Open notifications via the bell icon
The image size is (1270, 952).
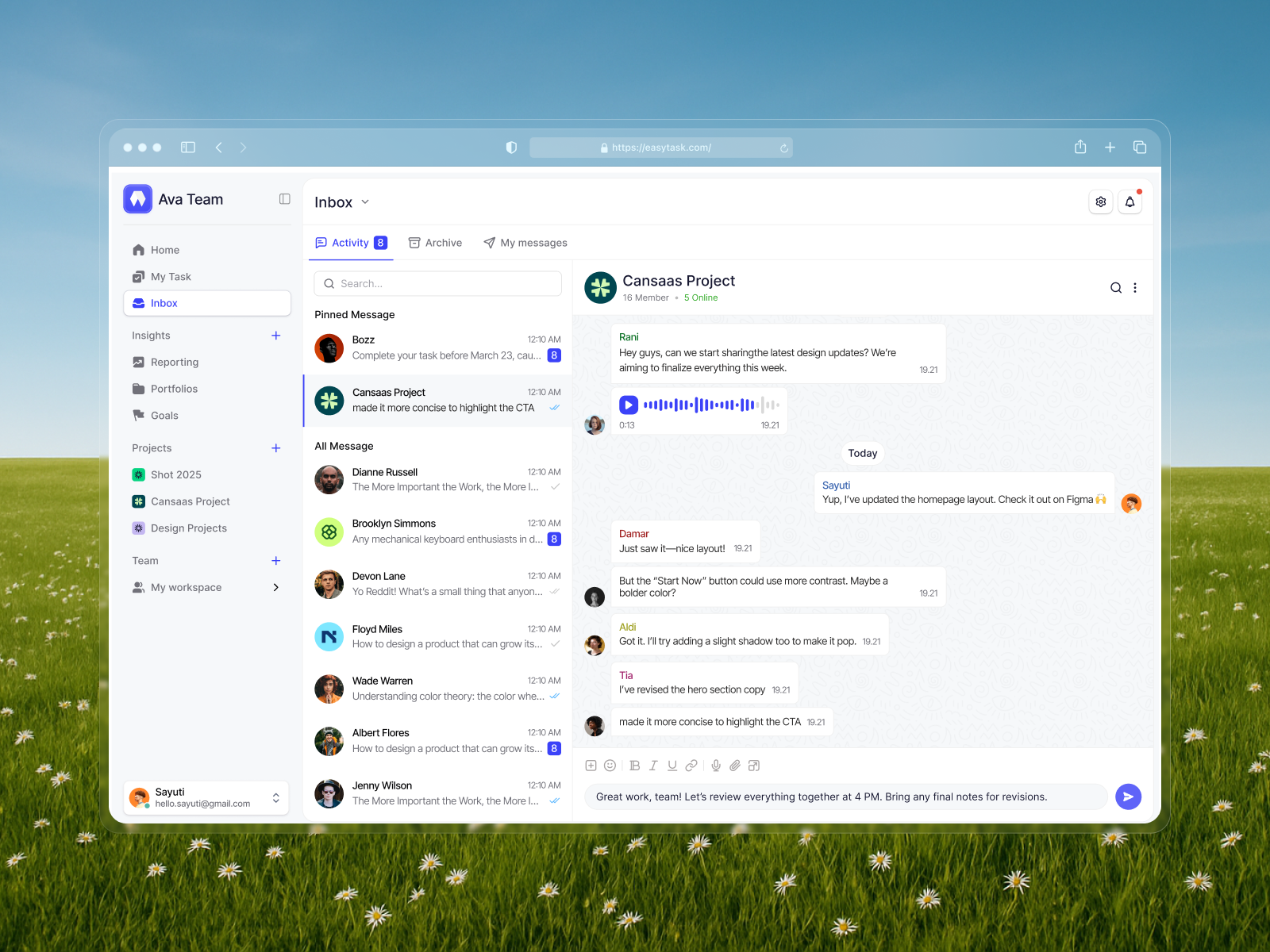1130,202
